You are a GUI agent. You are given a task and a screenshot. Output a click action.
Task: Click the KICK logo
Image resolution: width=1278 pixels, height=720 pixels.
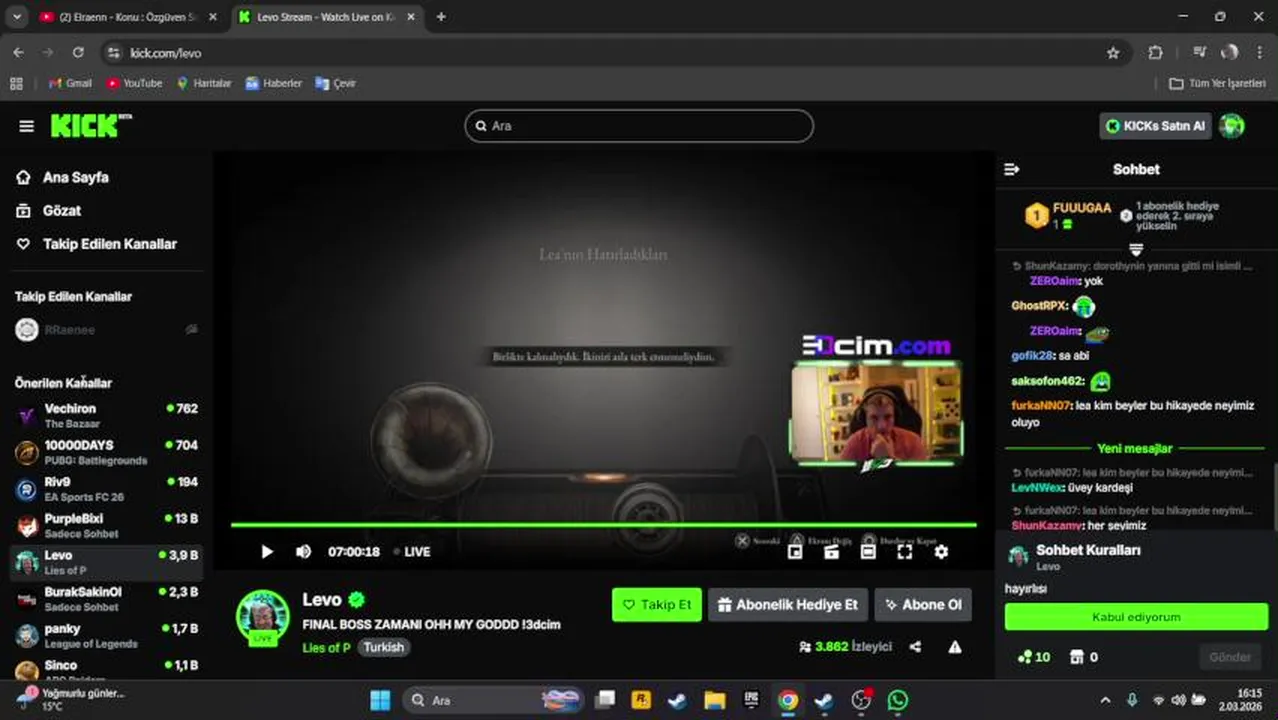90,125
